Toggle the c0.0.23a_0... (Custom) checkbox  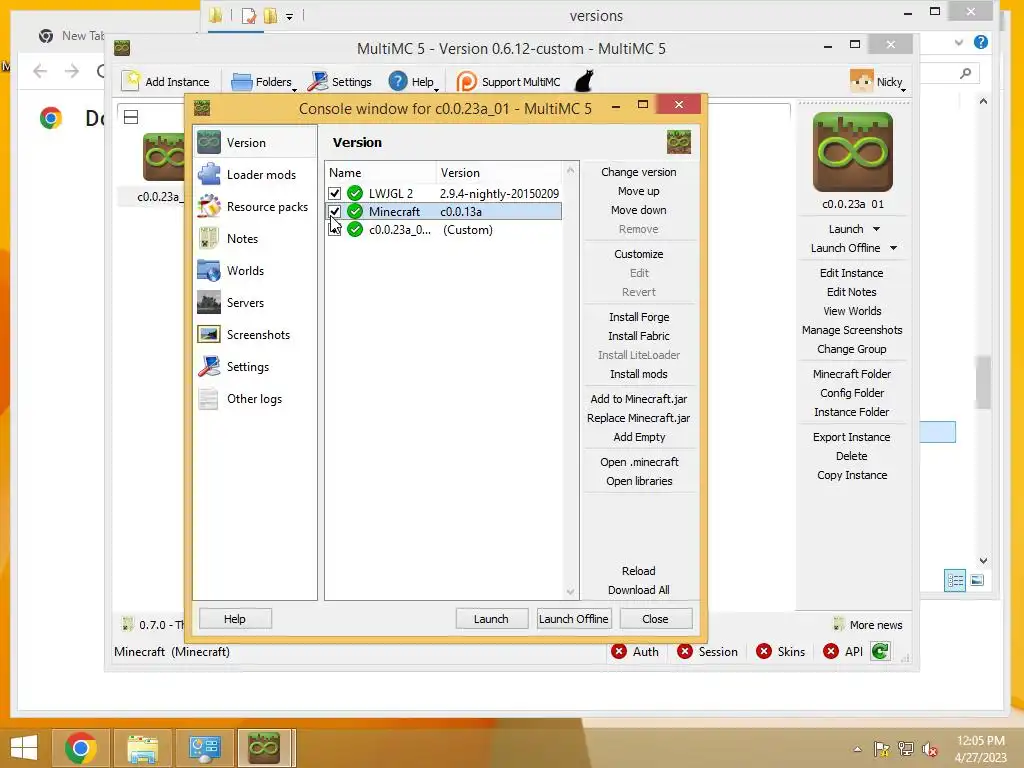[x=334, y=230]
